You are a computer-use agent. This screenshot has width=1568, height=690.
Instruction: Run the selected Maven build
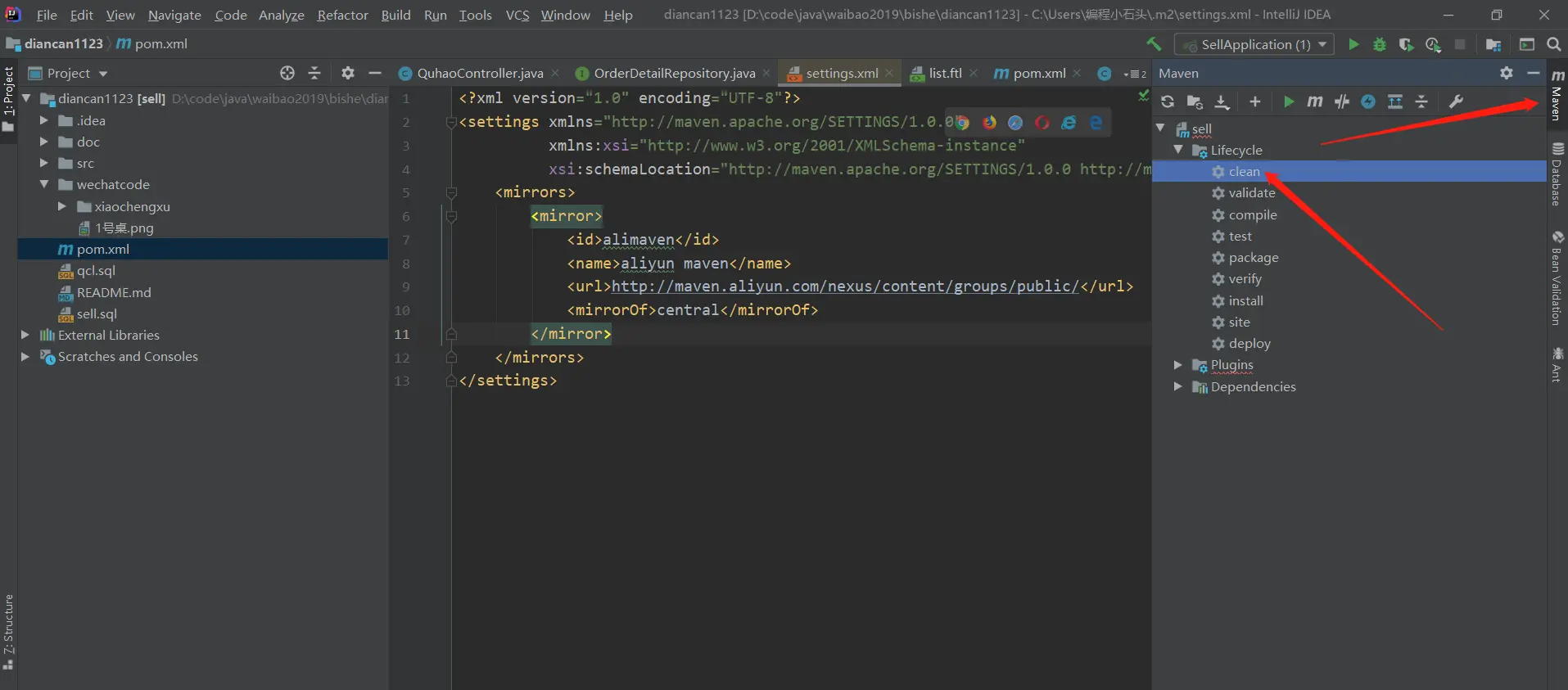(1289, 101)
